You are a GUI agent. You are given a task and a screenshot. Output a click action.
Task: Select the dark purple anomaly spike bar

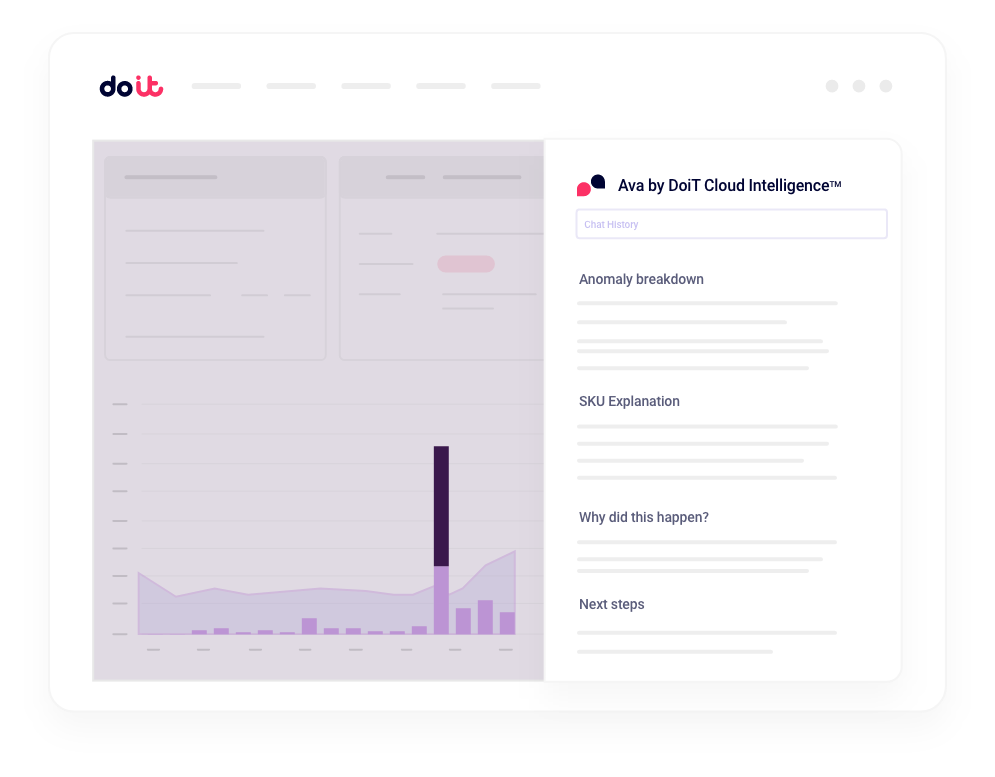(x=441, y=505)
